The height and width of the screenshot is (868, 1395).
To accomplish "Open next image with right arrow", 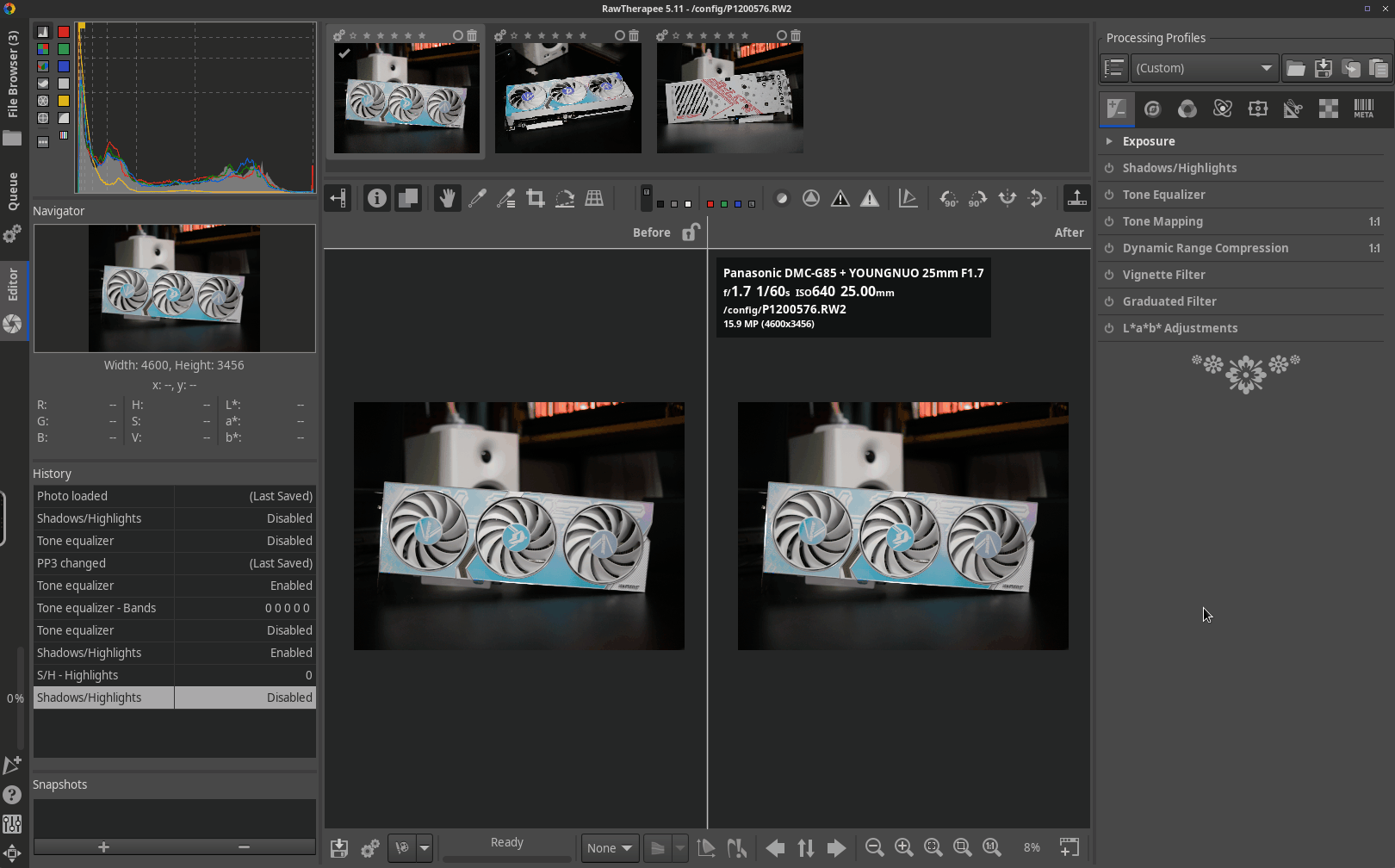I will [x=836, y=848].
